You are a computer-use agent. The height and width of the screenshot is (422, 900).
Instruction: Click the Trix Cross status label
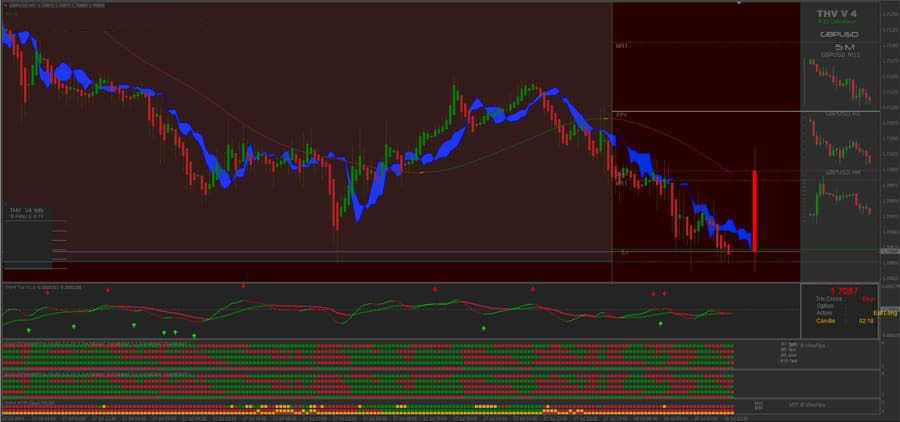[x=829, y=300]
